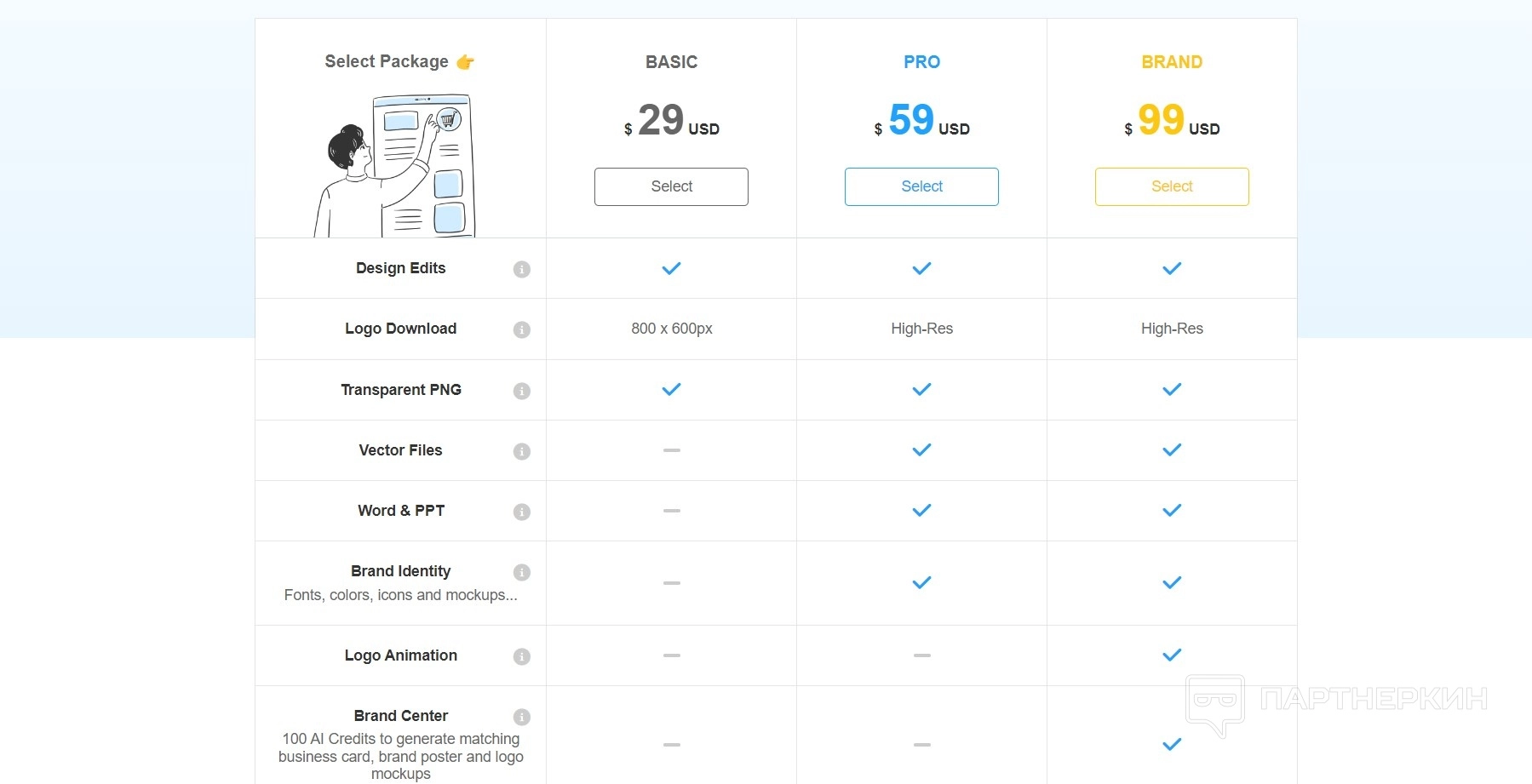Click the info icon next to Logo Download

[522, 329]
